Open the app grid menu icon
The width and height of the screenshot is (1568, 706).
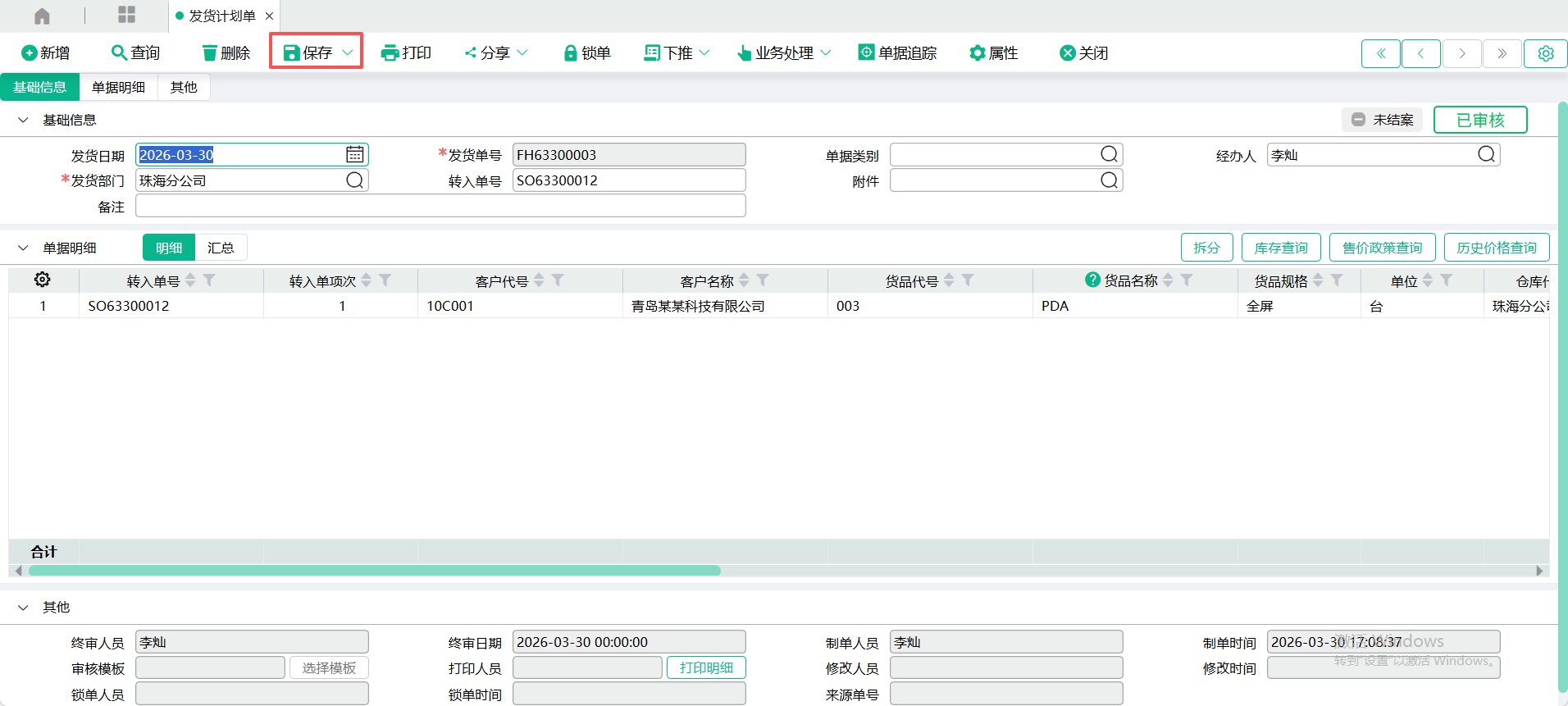click(126, 15)
